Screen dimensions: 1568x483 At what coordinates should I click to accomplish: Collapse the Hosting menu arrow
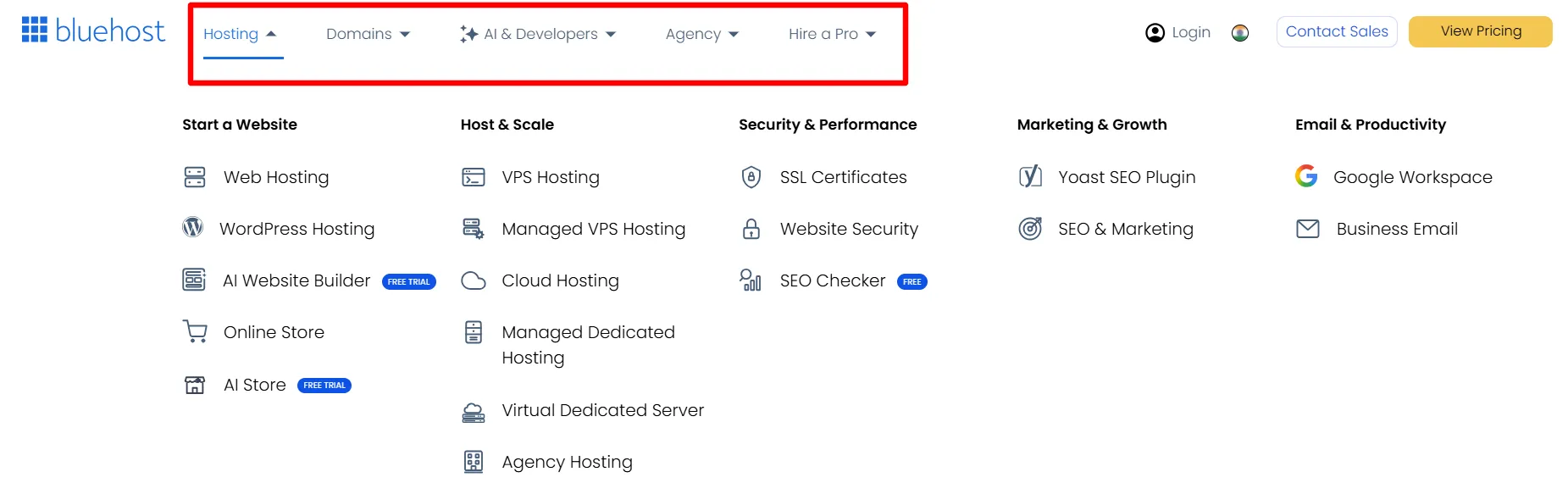point(271,34)
